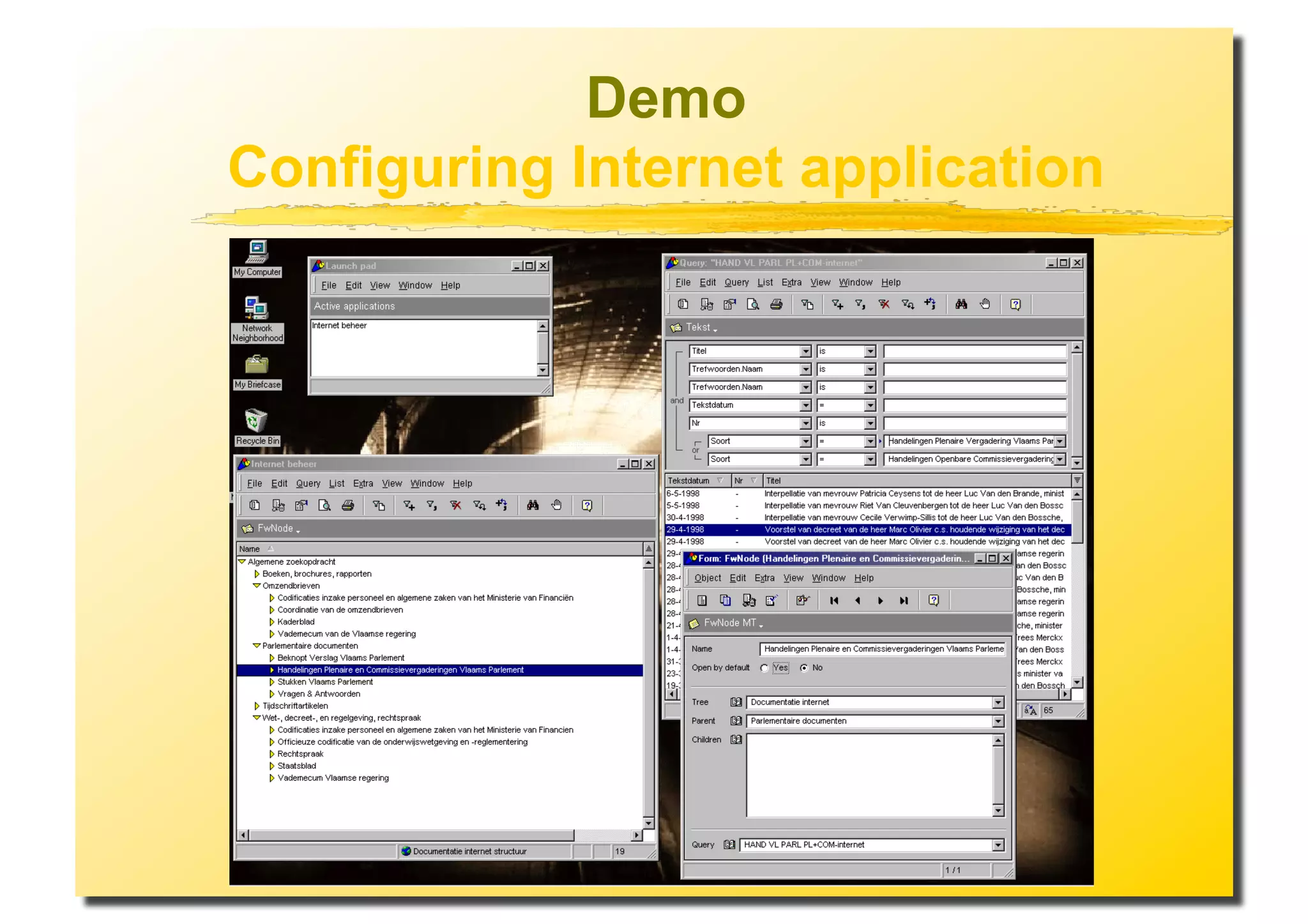Open the Titel field dropdown in Query window
1308x924 pixels.
click(x=805, y=351)
